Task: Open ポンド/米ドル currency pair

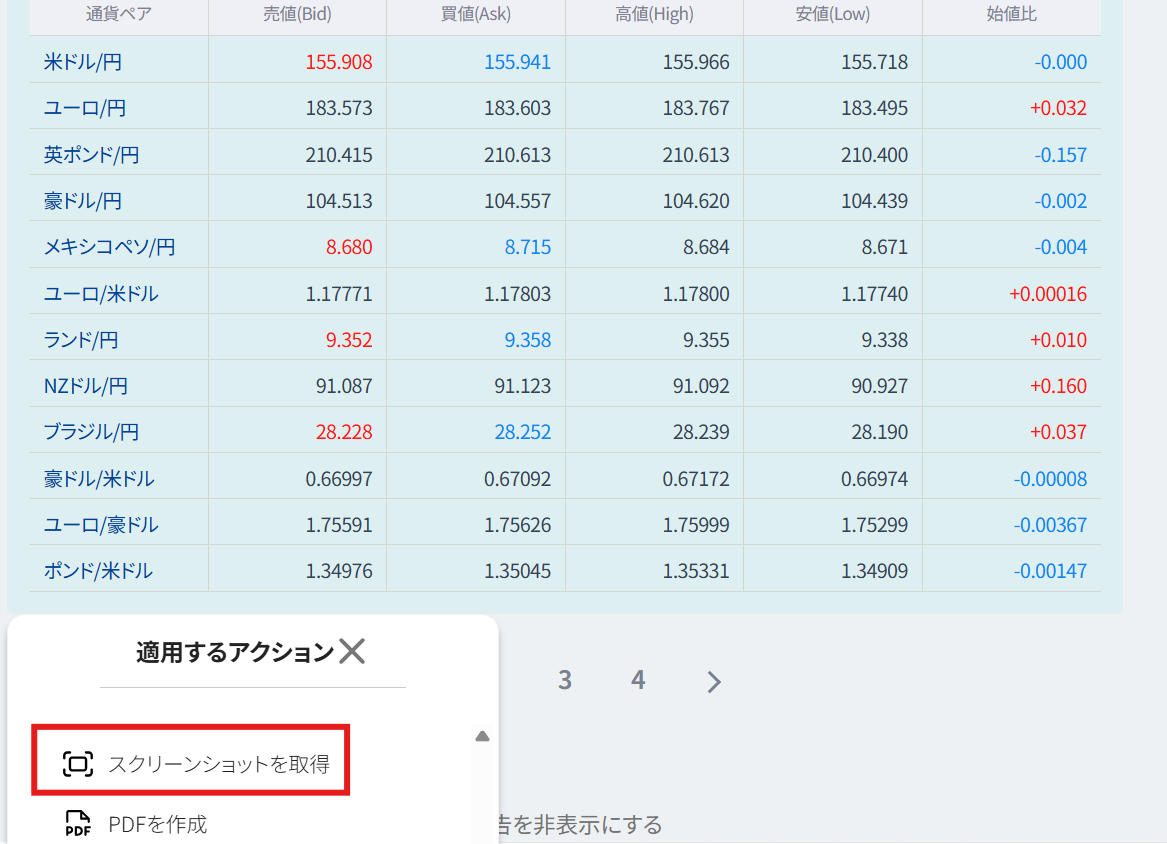Action: (98, 571)
